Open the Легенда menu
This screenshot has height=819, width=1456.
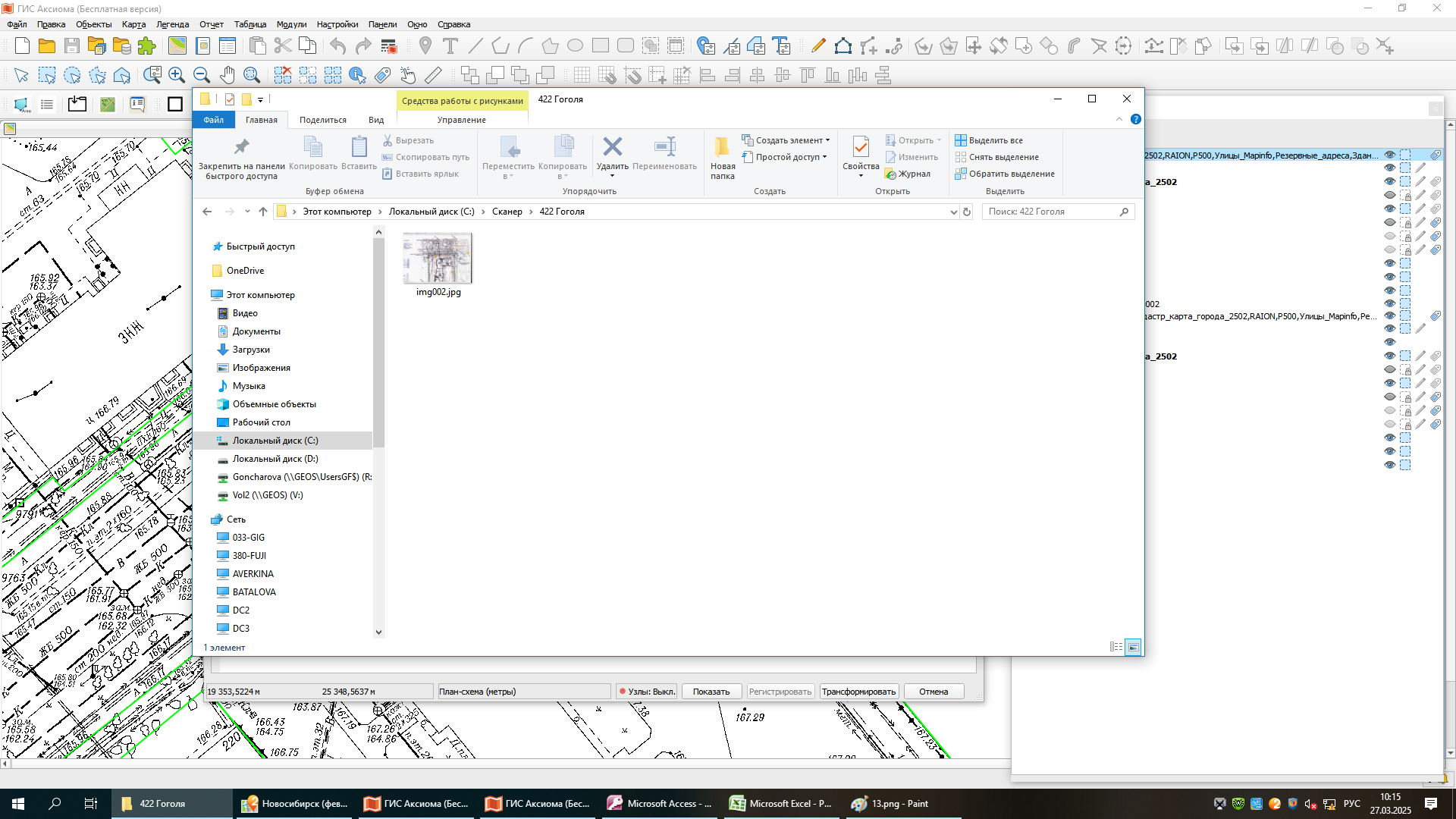pyautogui.click(x=172, y=24)
